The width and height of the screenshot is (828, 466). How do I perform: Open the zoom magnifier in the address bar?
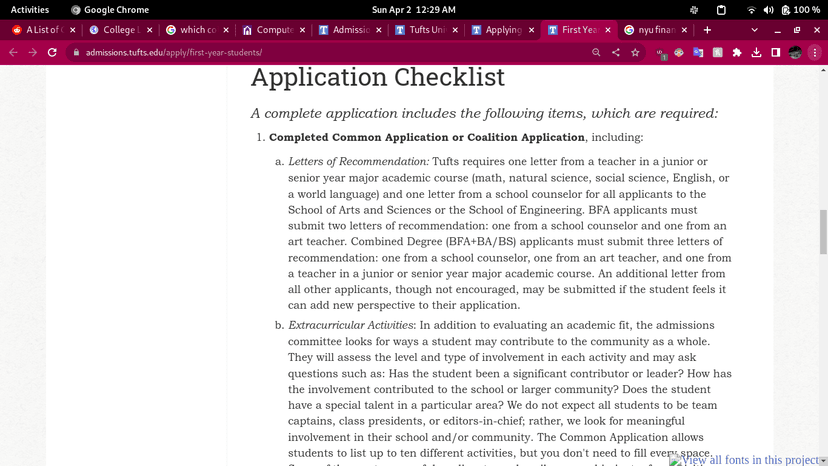[596, 52]
